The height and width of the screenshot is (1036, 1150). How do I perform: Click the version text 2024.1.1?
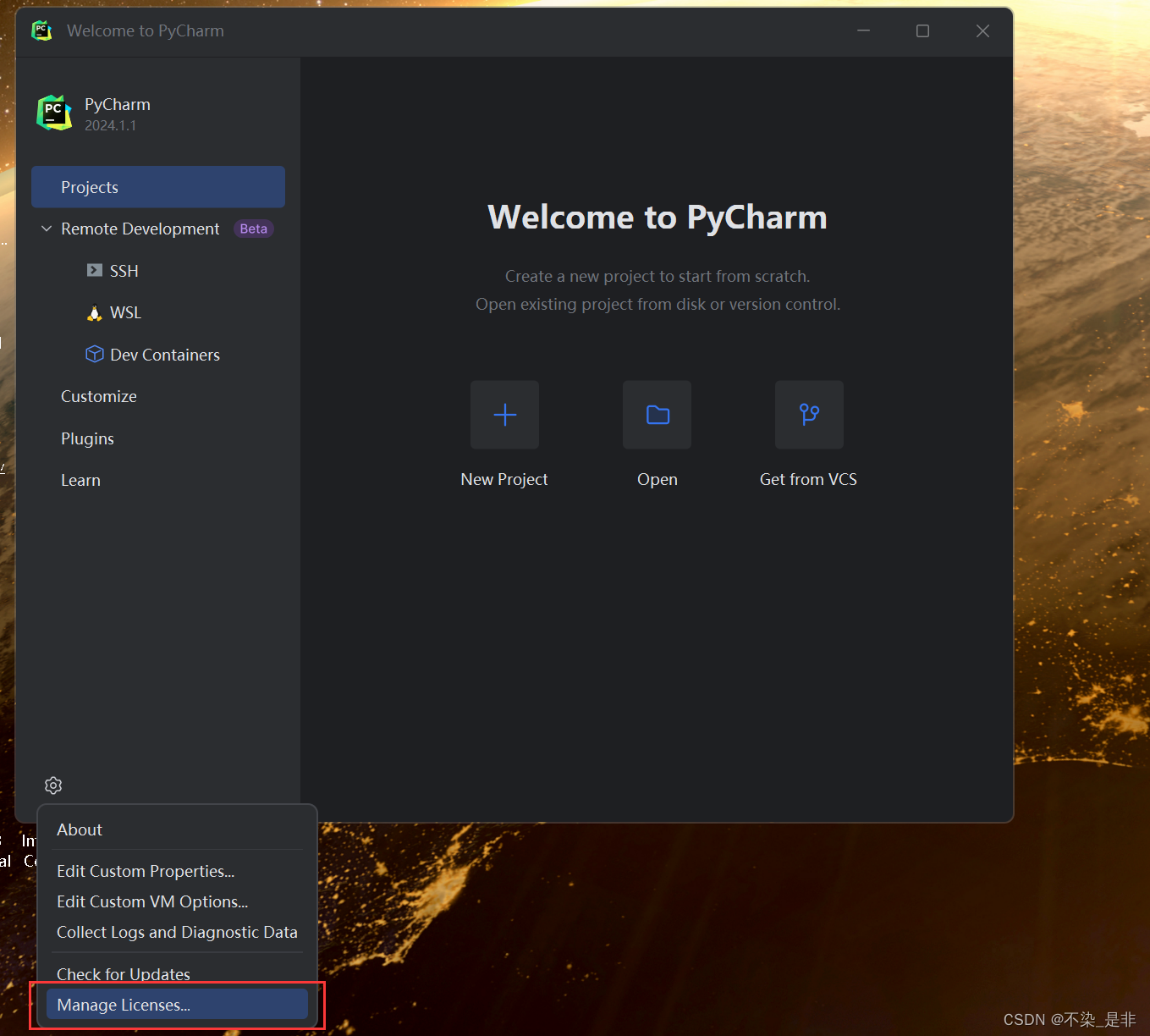coord(110,125)
